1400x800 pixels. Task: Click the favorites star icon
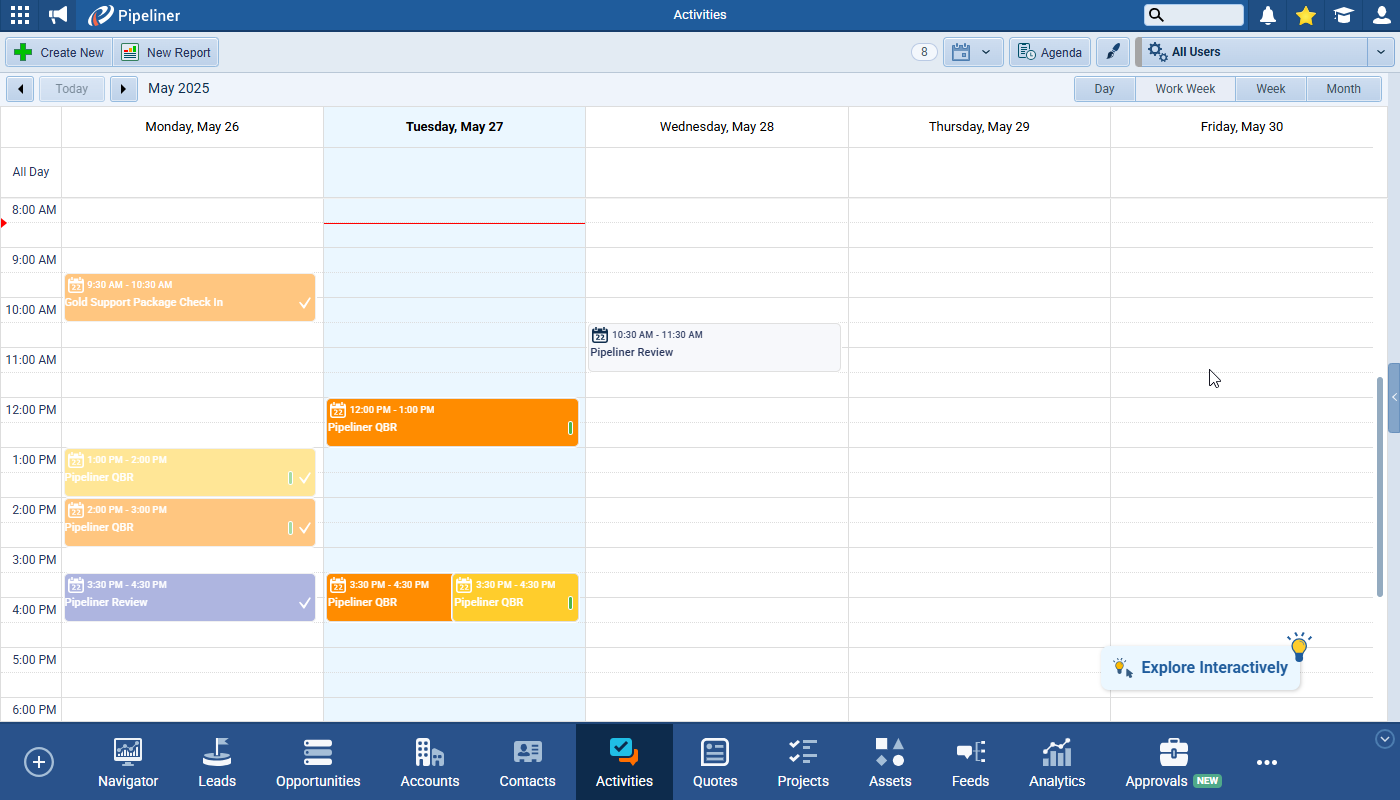tap(1305, 15)
